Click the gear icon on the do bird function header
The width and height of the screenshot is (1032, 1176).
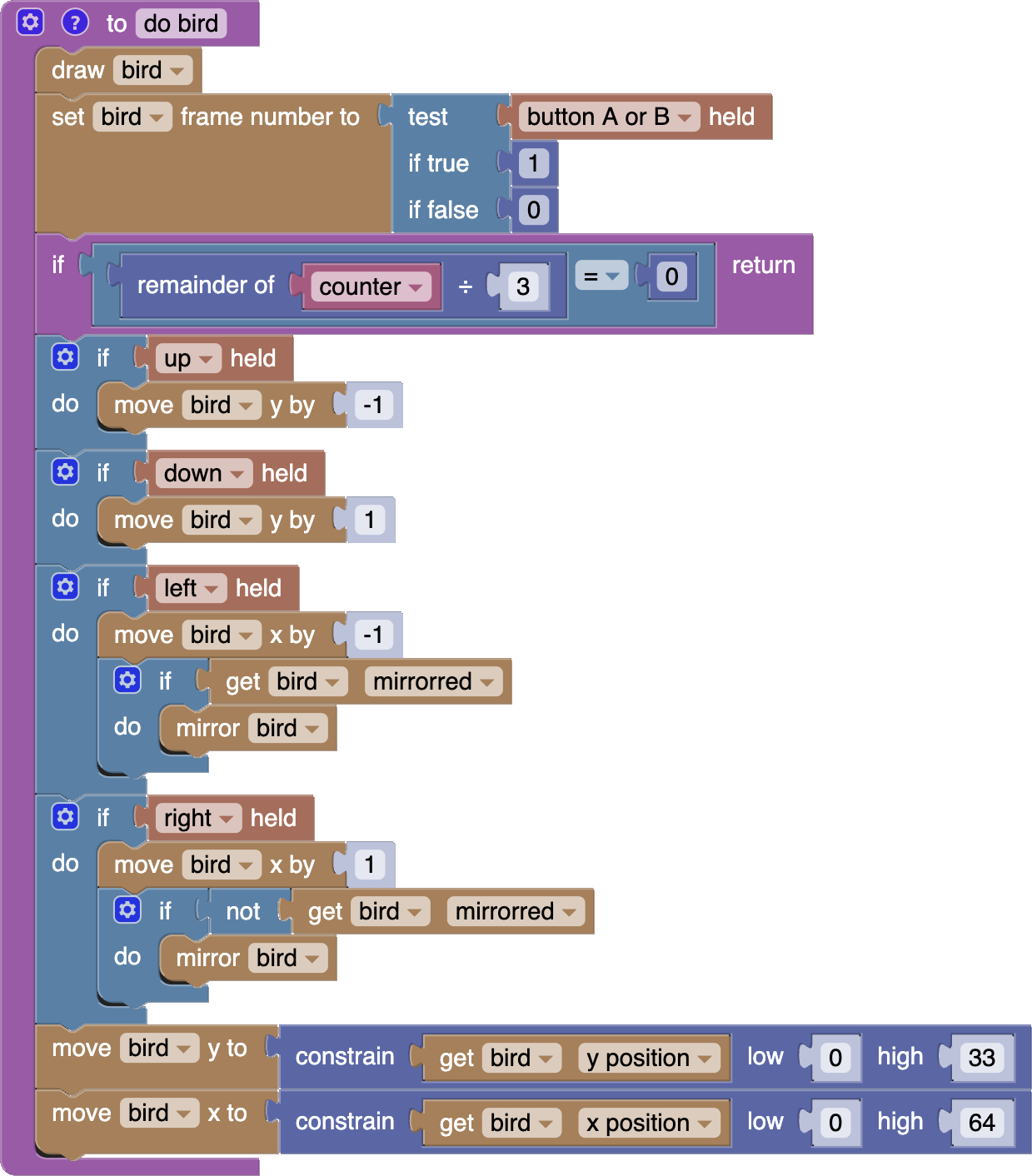[30, 22]
